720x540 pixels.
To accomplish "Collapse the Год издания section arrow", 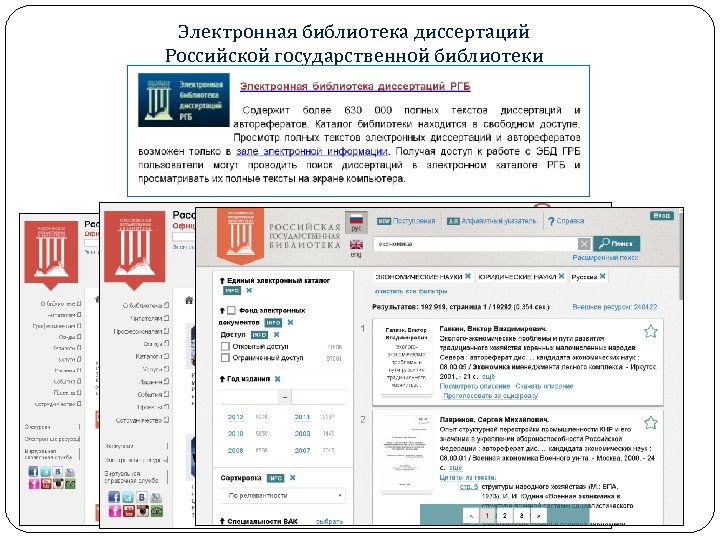I will [222, 379].
